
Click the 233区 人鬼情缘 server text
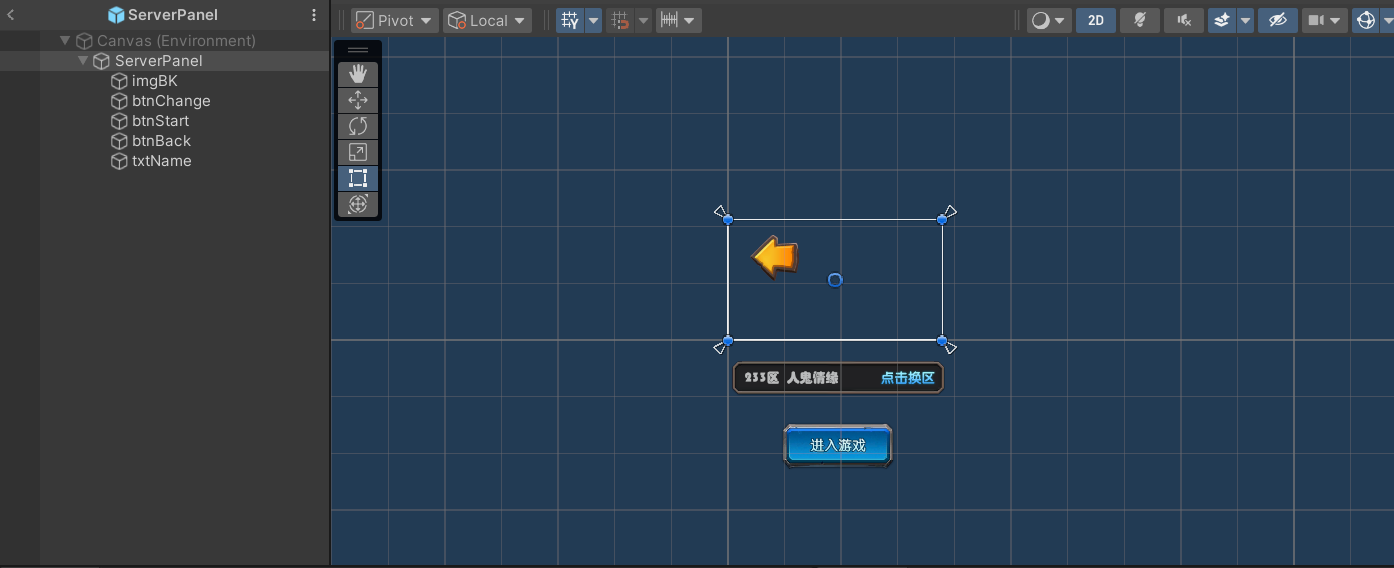792,378
